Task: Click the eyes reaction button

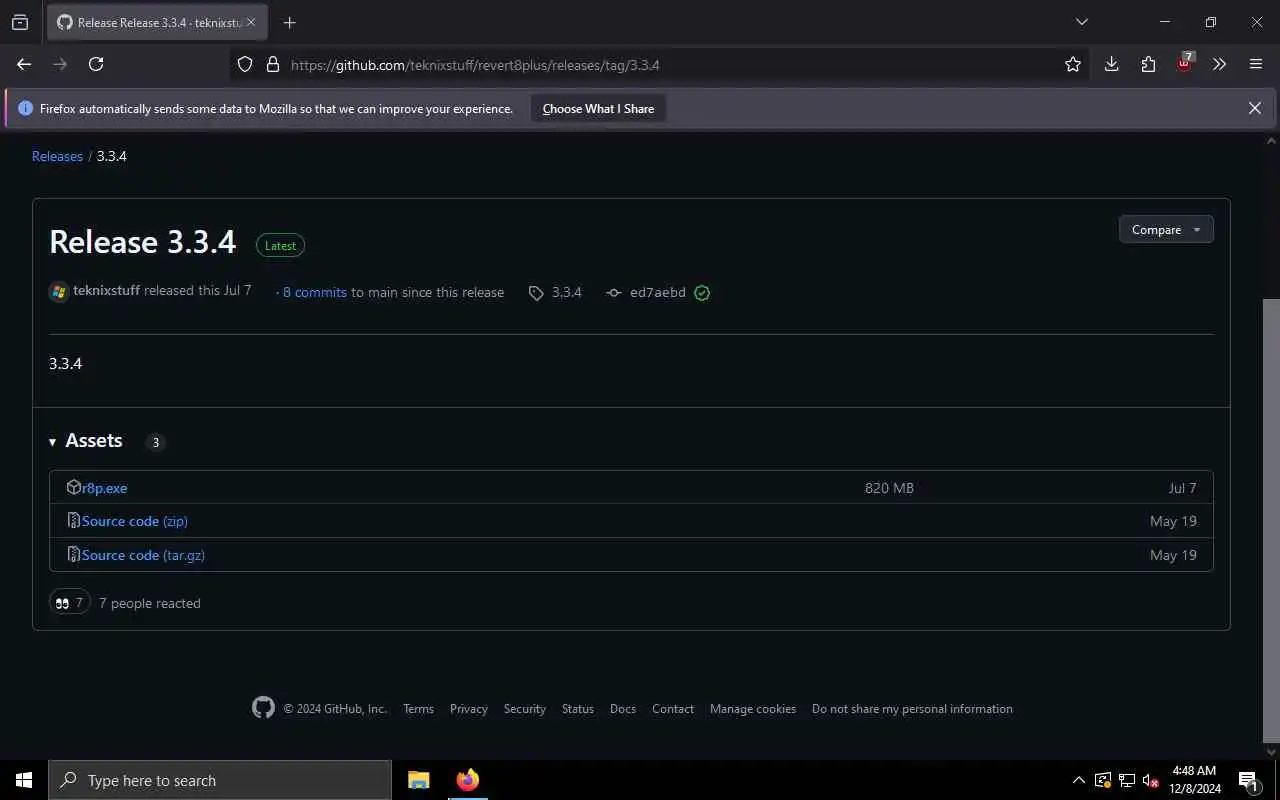Action: [x=69, y=602]
